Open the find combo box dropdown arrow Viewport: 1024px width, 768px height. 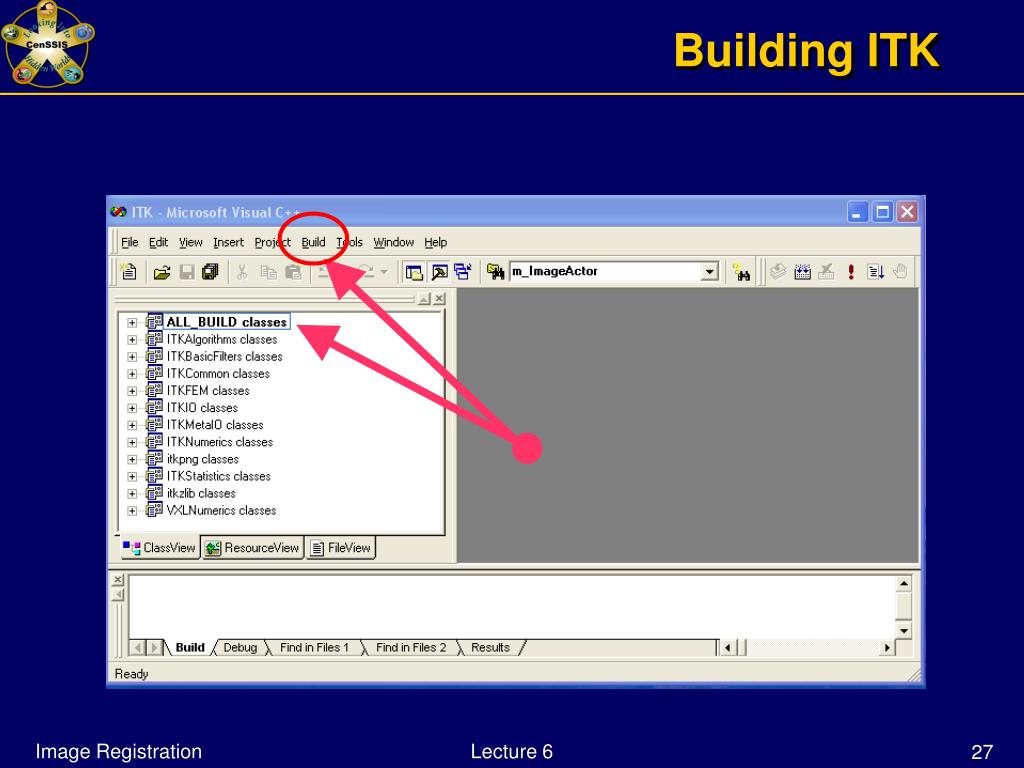[x=709, y=272]
